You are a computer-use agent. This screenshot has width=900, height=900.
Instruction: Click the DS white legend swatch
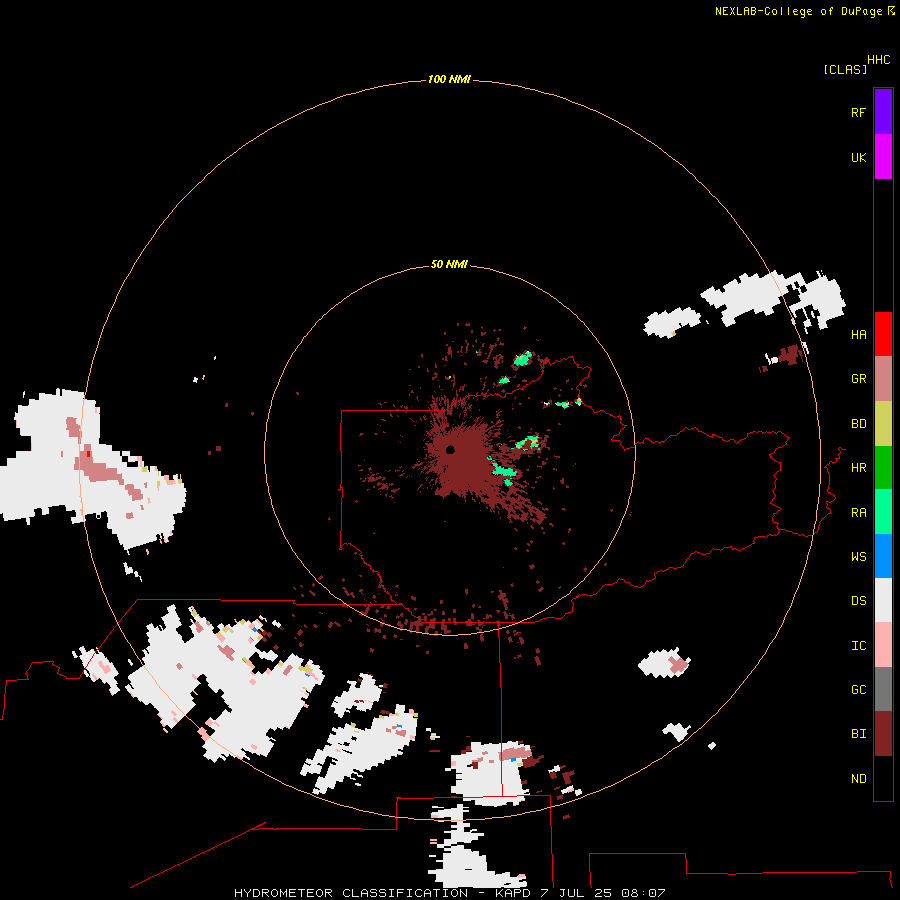[x=883, y=600]
